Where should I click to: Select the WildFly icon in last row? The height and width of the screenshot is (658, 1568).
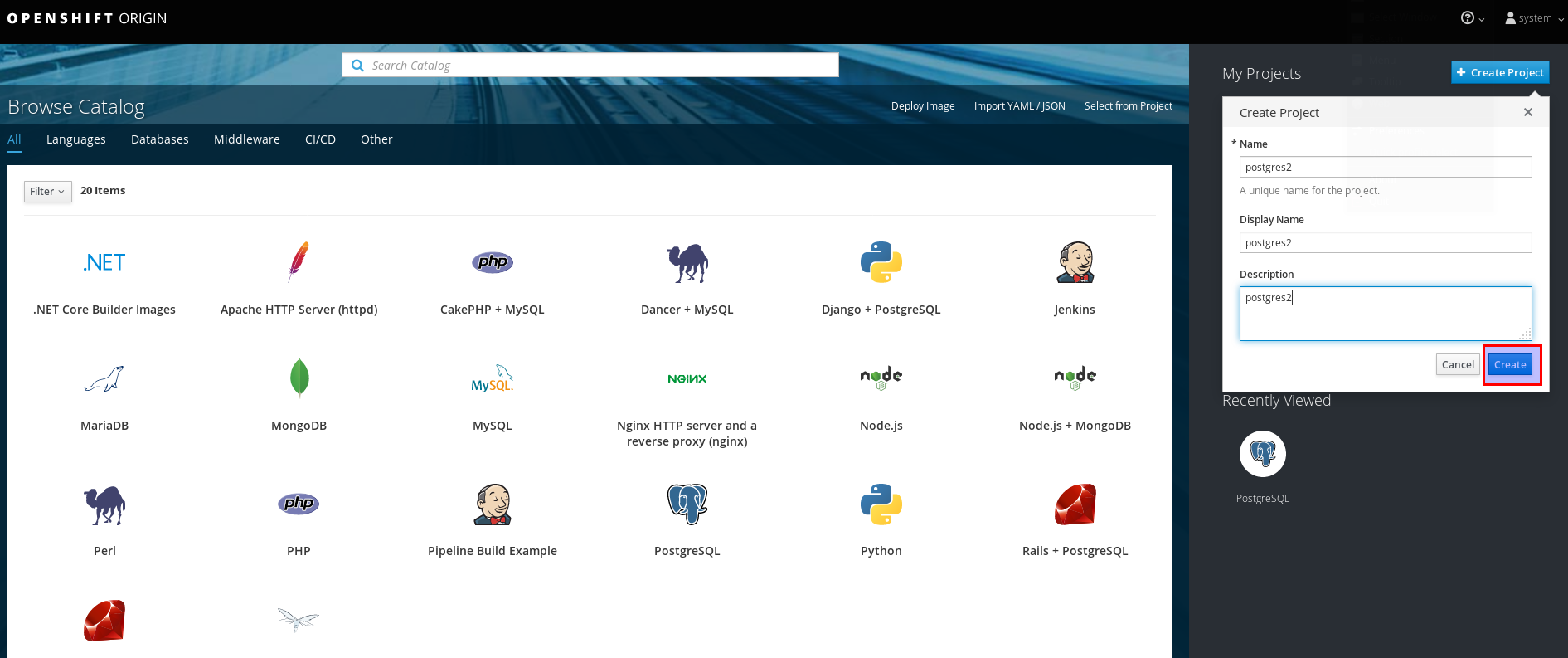pyautogui.click(x=299, y=620)
